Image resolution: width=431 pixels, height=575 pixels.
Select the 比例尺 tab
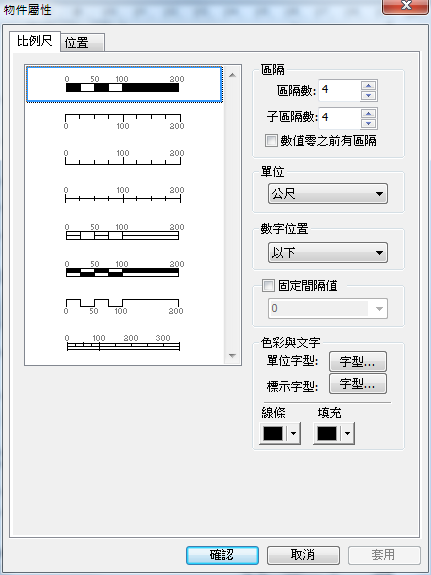click(34, 41)
